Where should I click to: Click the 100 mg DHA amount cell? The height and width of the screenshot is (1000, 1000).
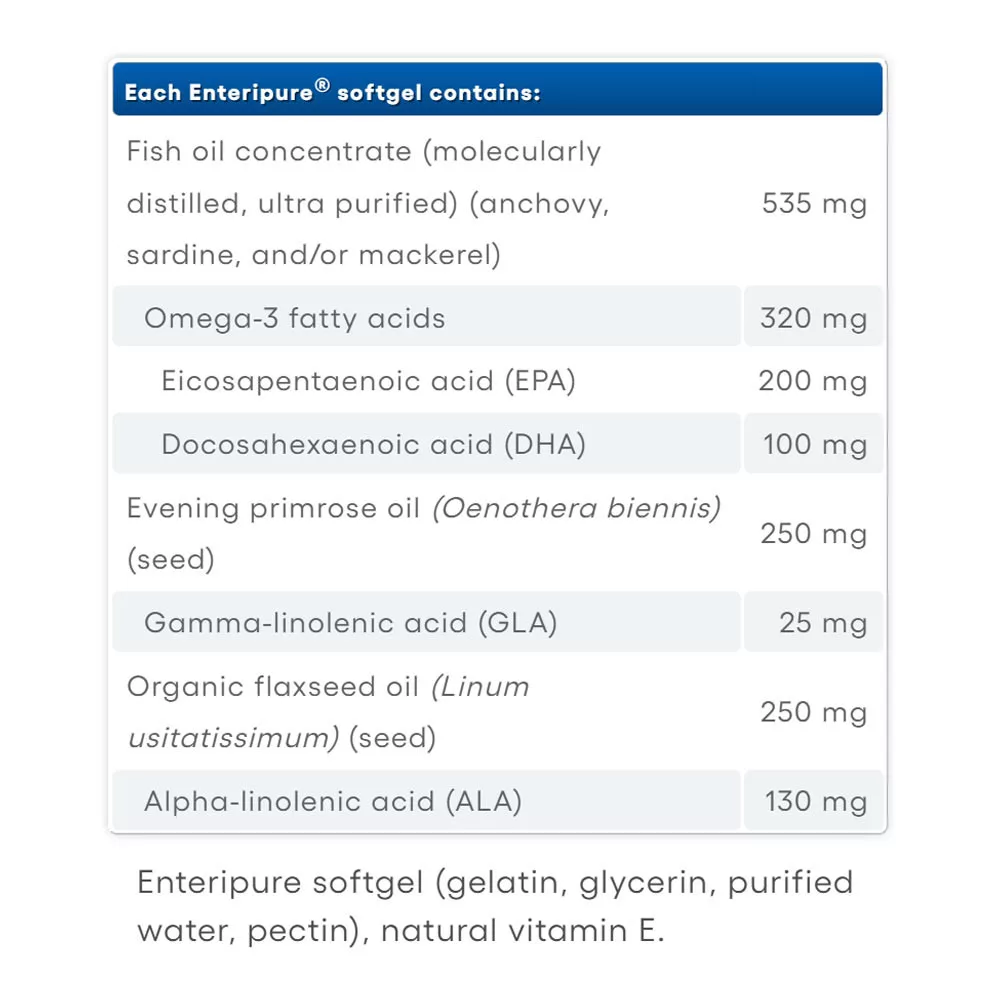click(x=813, y=444)
